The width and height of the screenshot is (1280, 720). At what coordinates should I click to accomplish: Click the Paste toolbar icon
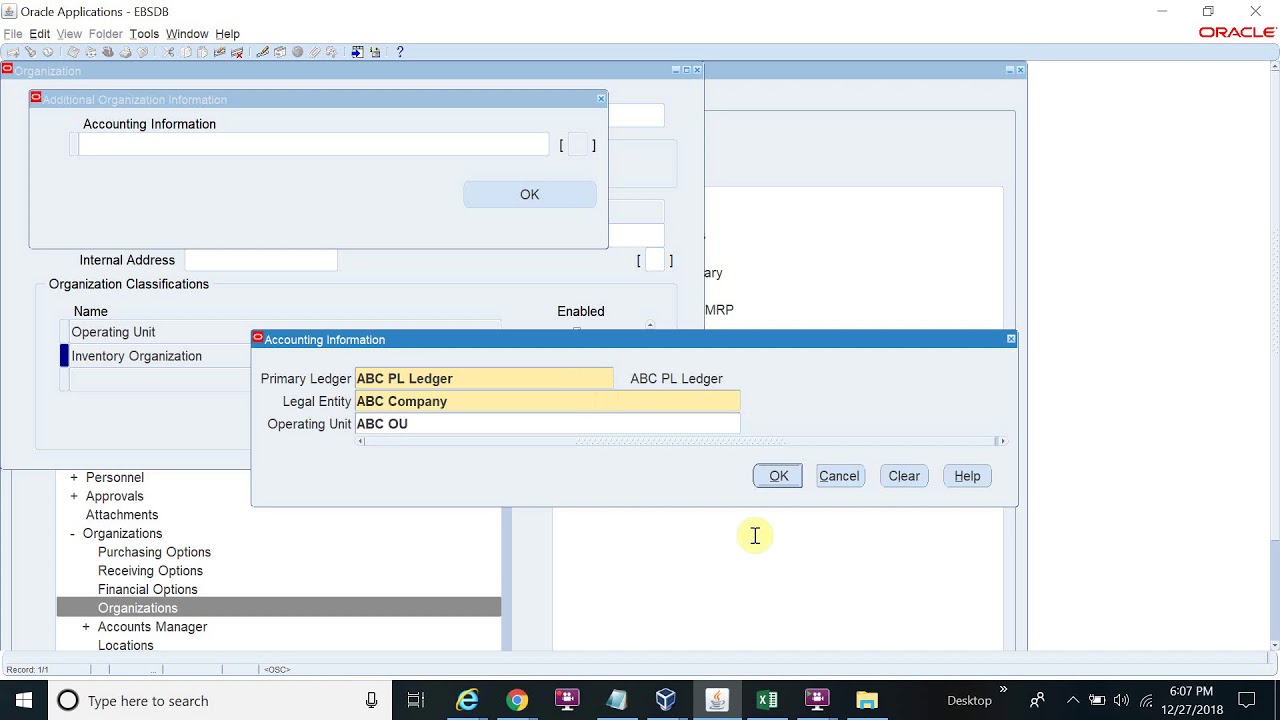202,52
